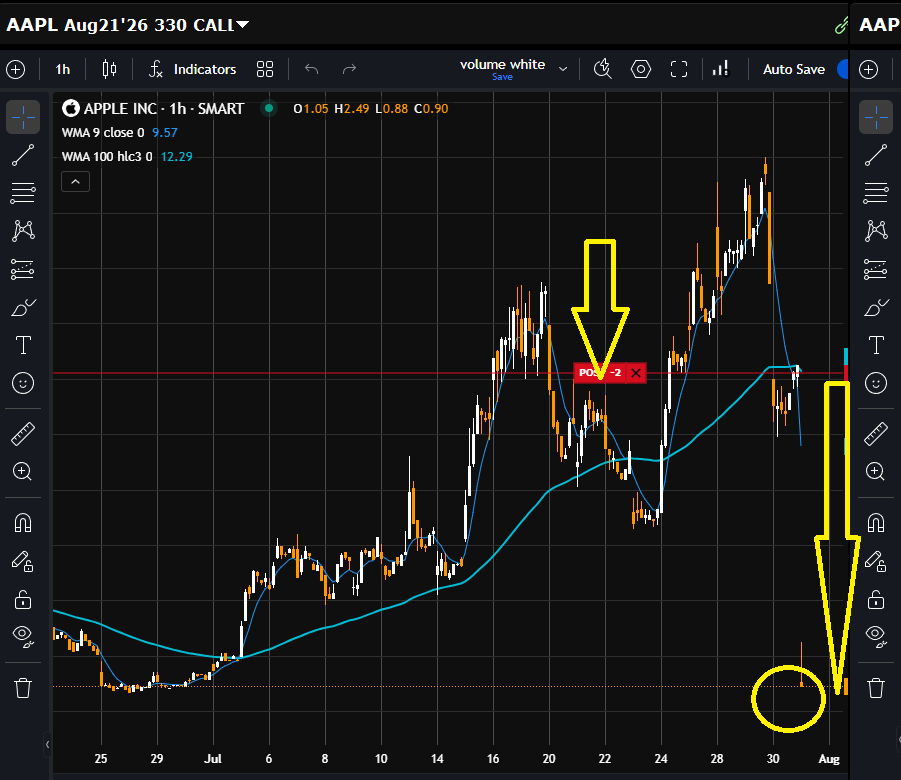Viewport: 901px width, 780px height.
Task: Click the left panel collapse arrow at bottom
Action: [47, 744]
